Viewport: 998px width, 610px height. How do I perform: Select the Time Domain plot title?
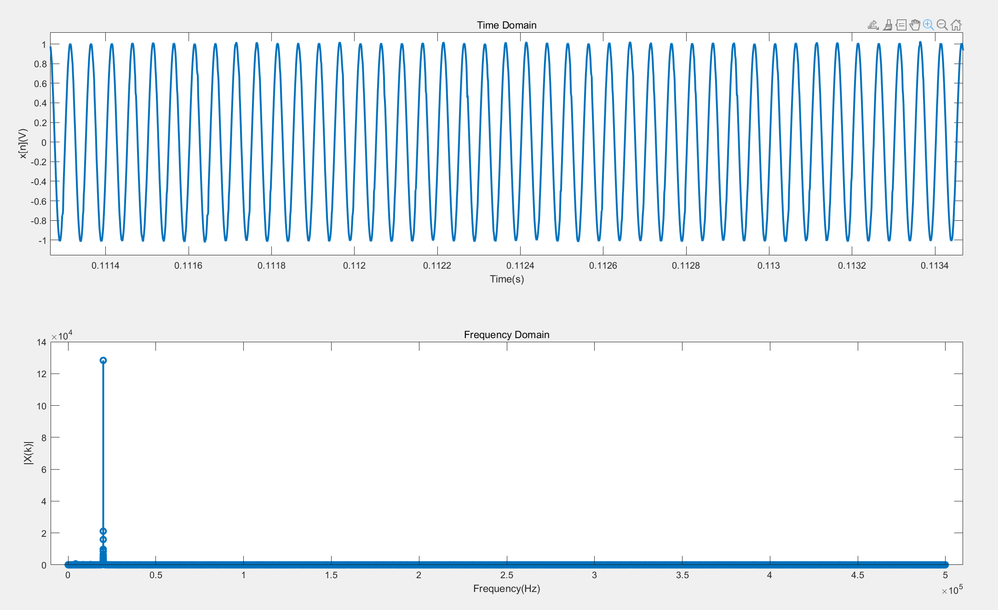click(507, 25)
